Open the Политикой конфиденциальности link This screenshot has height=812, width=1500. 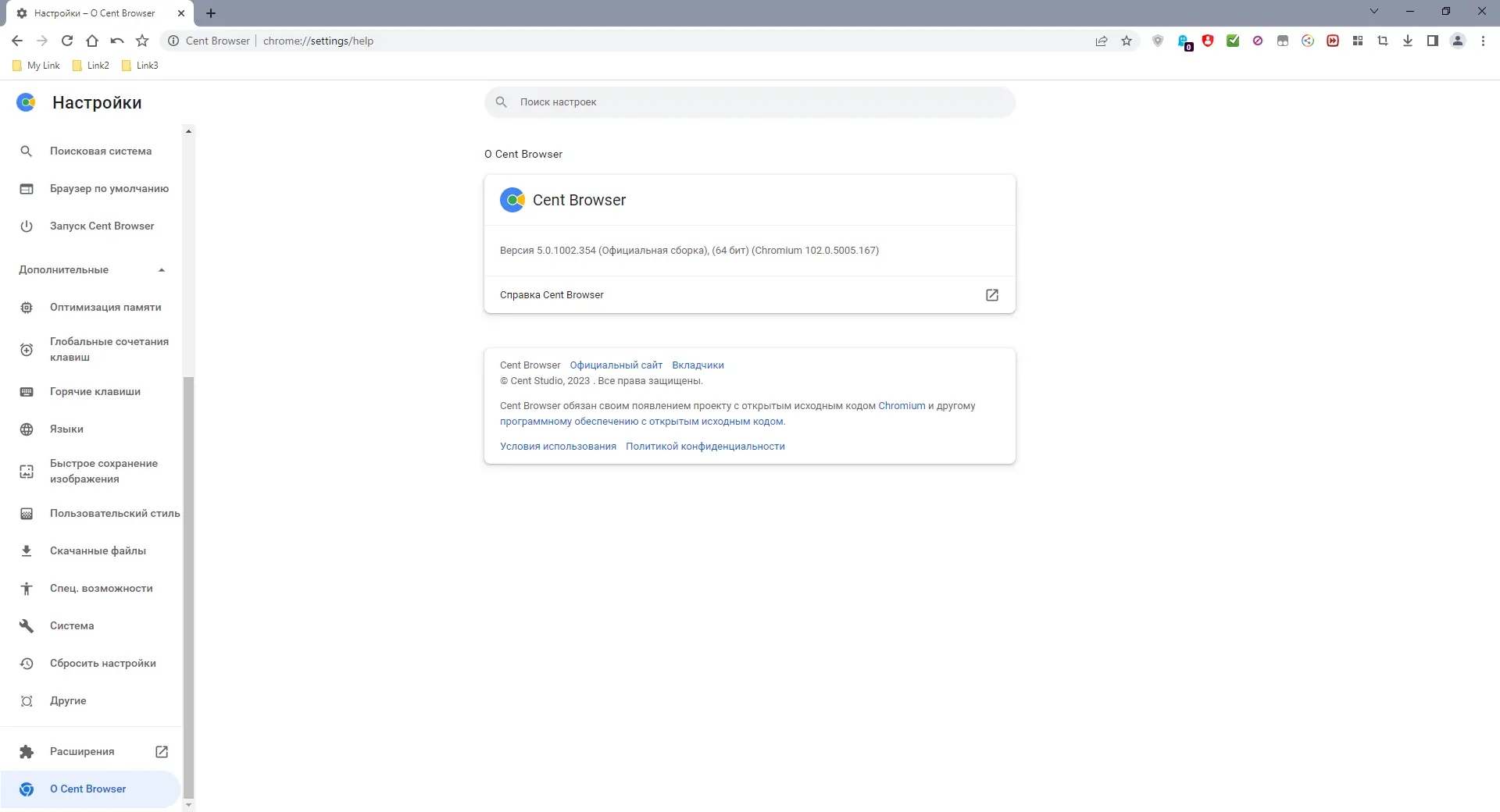point(705,447)
